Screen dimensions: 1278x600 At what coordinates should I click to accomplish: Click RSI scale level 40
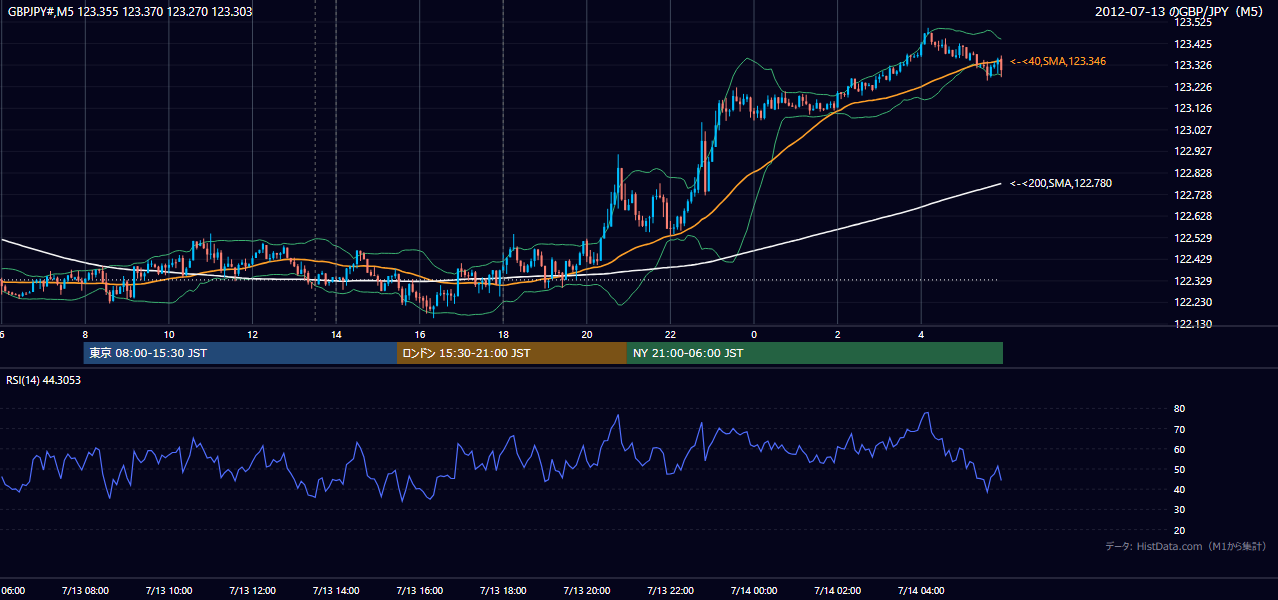pyautogui.click(x=1179, y=489)
